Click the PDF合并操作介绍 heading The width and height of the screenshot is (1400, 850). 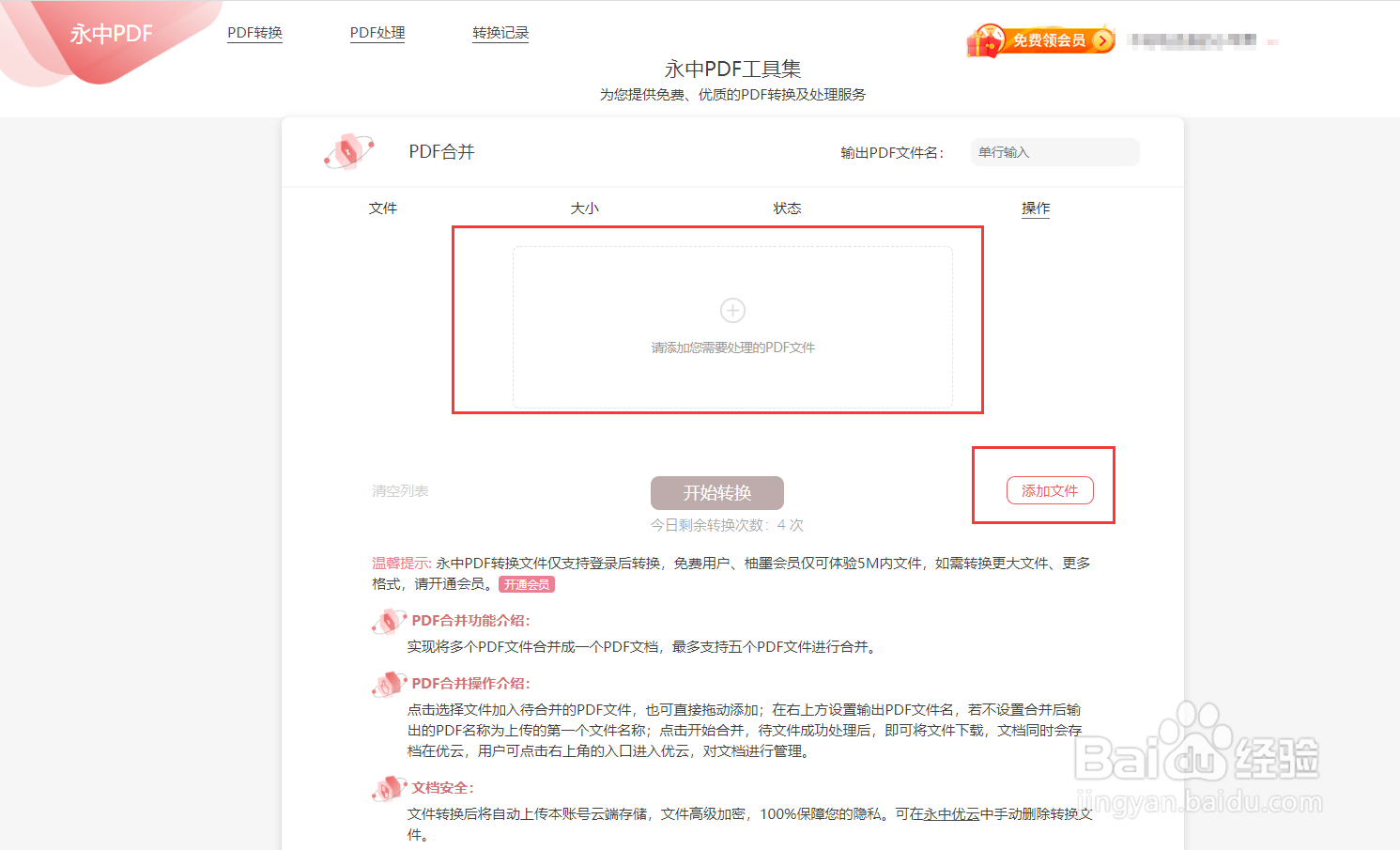pyautogui.click(x=471, y=684)
